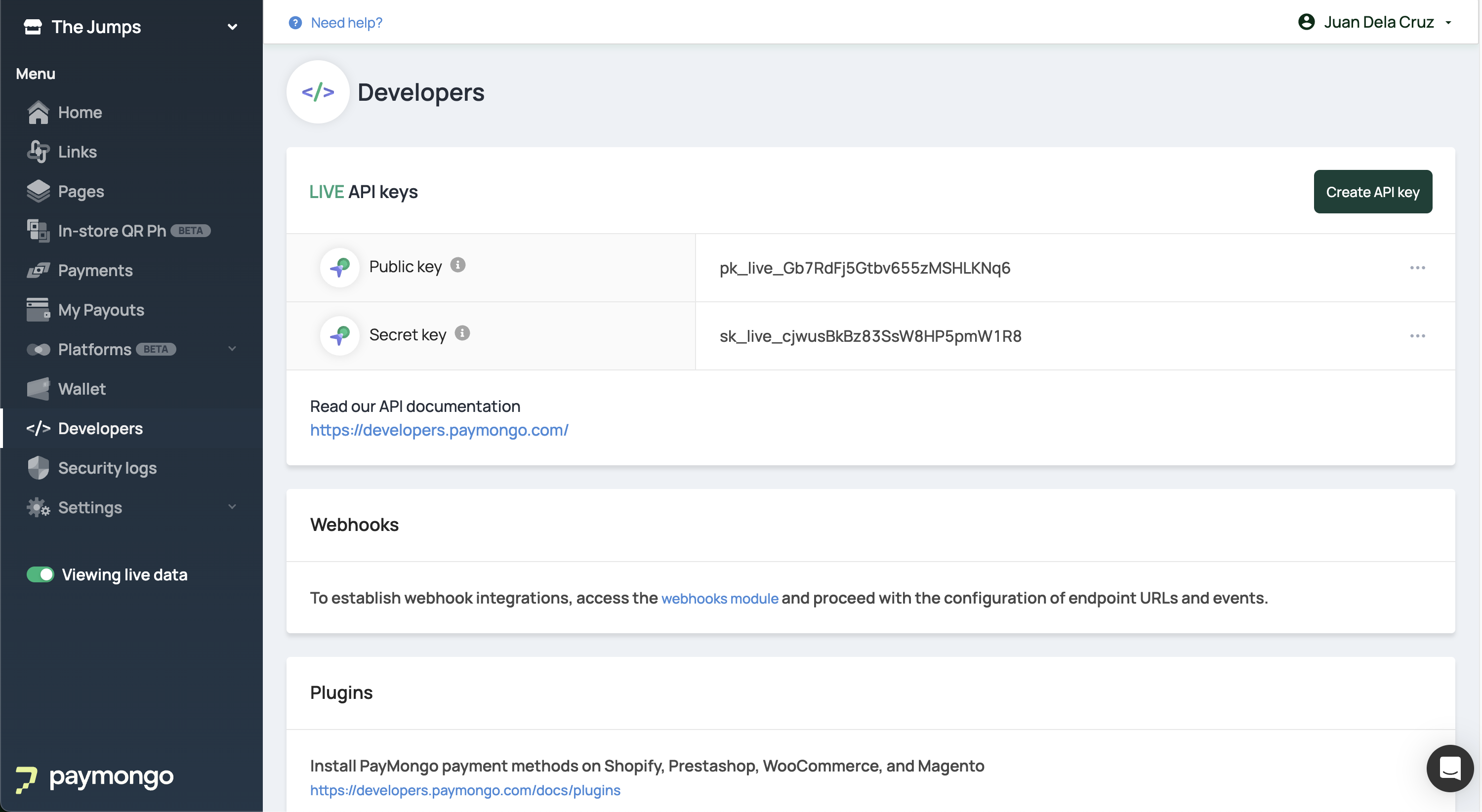Toggle the Viewing live data switch
Viewport: 1482px width, 812px height.
[x=41, y=574]
